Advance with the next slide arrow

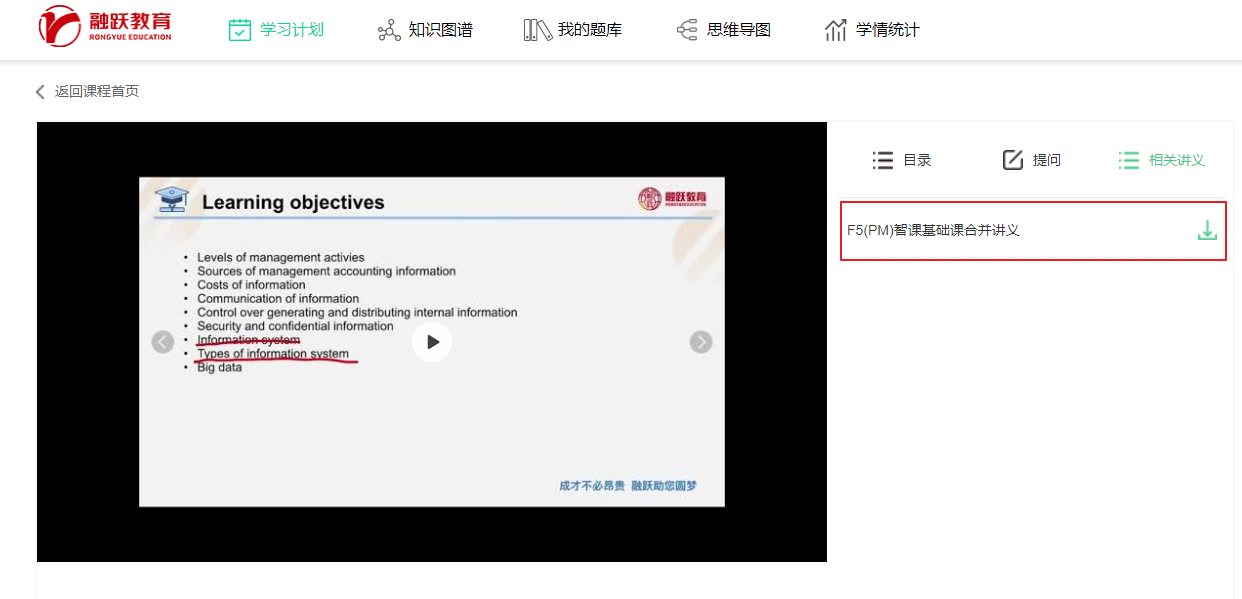coord(701,342)
